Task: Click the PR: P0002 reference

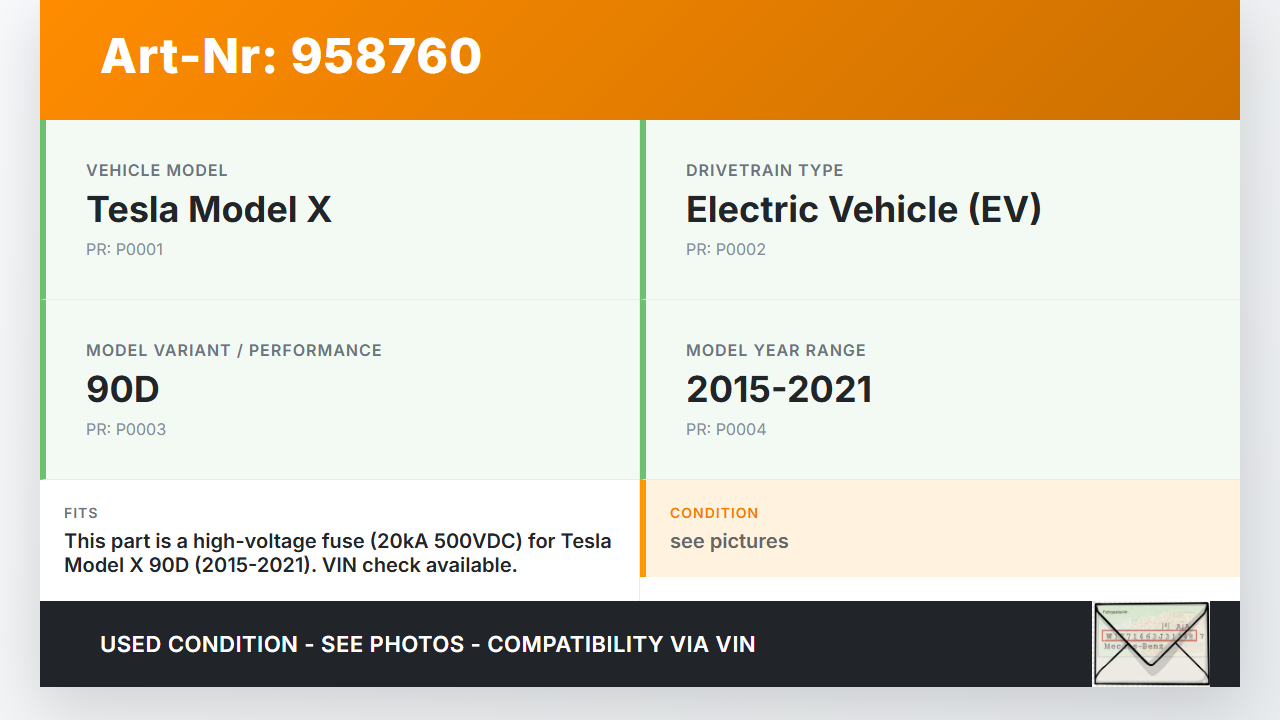Action: pyautogui.click(x=726, y=249)
